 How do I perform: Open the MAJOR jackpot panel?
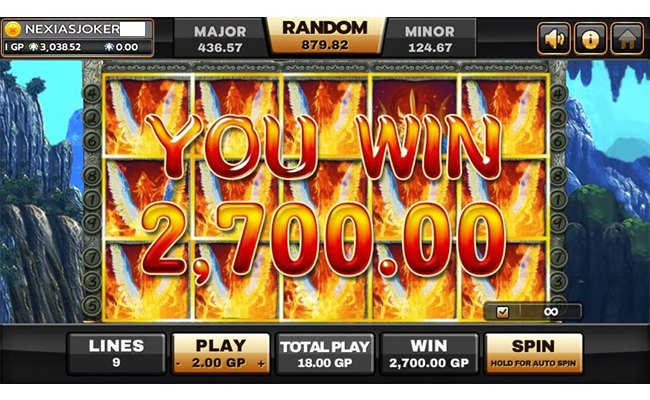[x=220, y=38]
